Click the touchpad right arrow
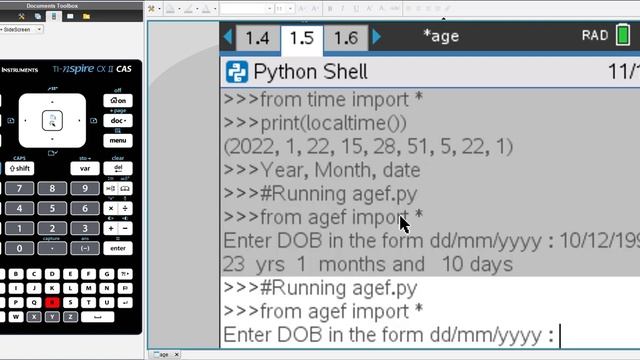 click(79, 120)
